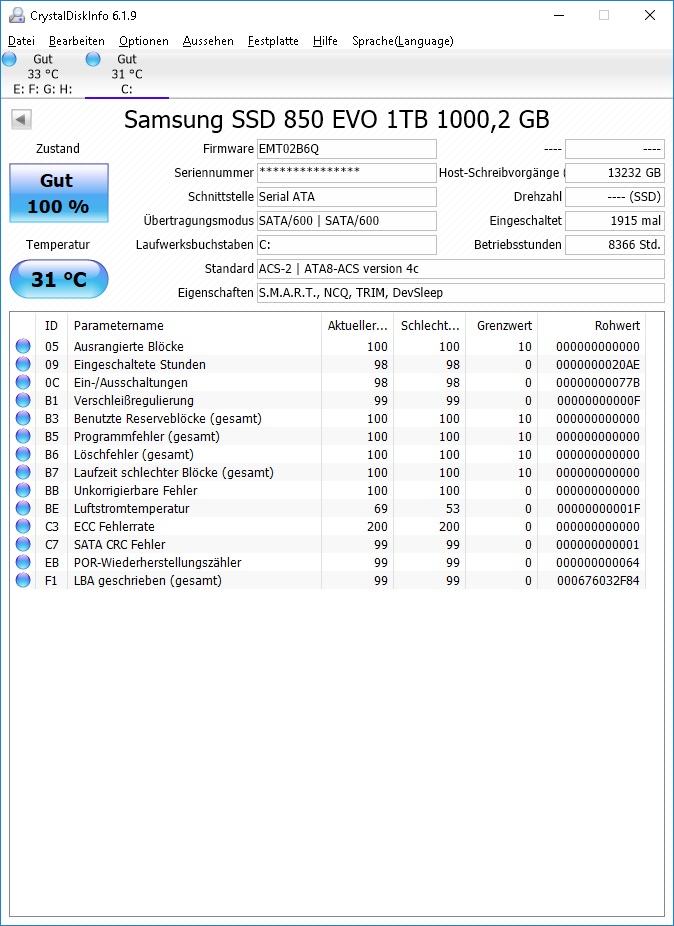This screenshot has width=674, height=926.
Task: Click the Drehzahl value ---- (SSD)
Action: [x=615, y=197]
